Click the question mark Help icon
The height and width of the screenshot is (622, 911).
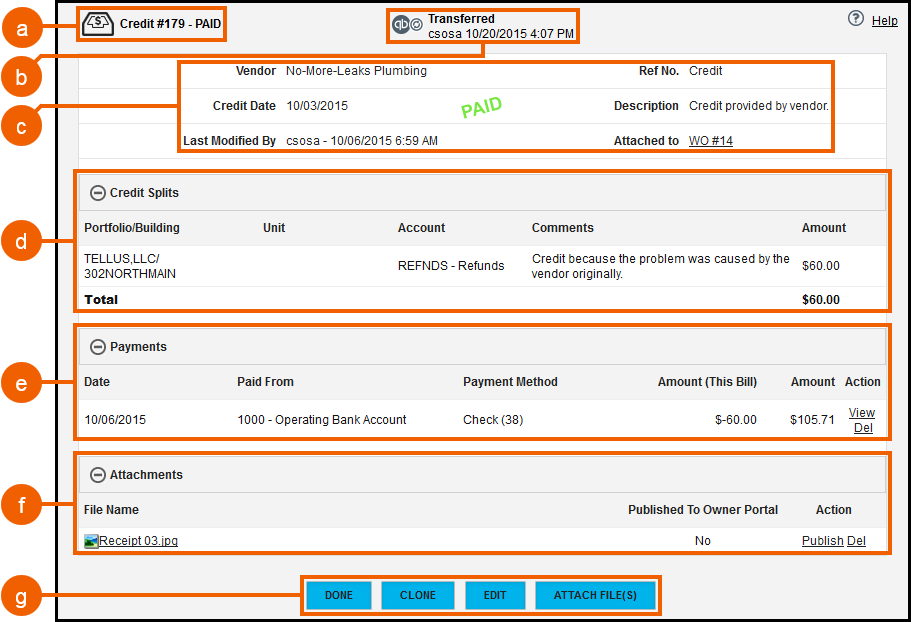pyautogui.click(x=855, y=20)
